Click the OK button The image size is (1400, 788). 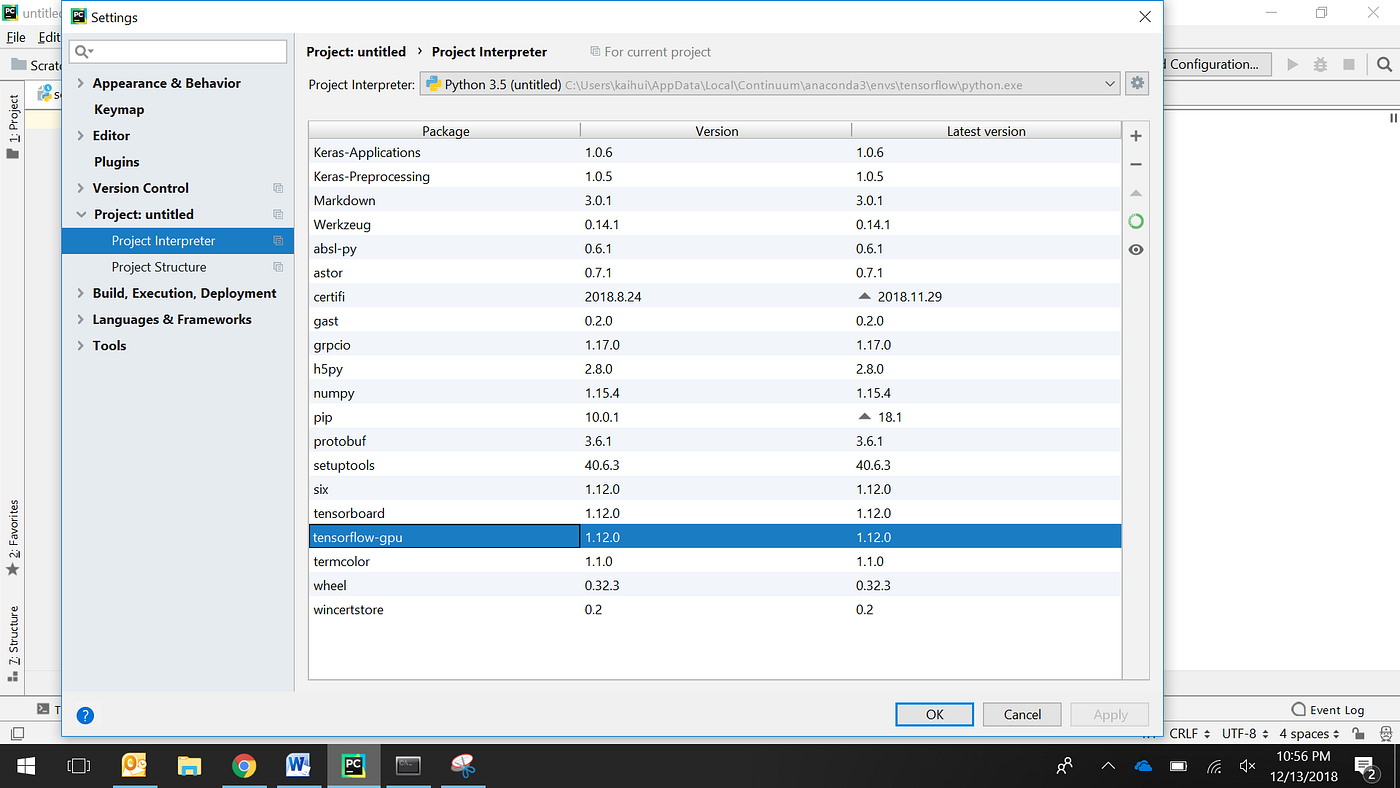click(935, 714)
